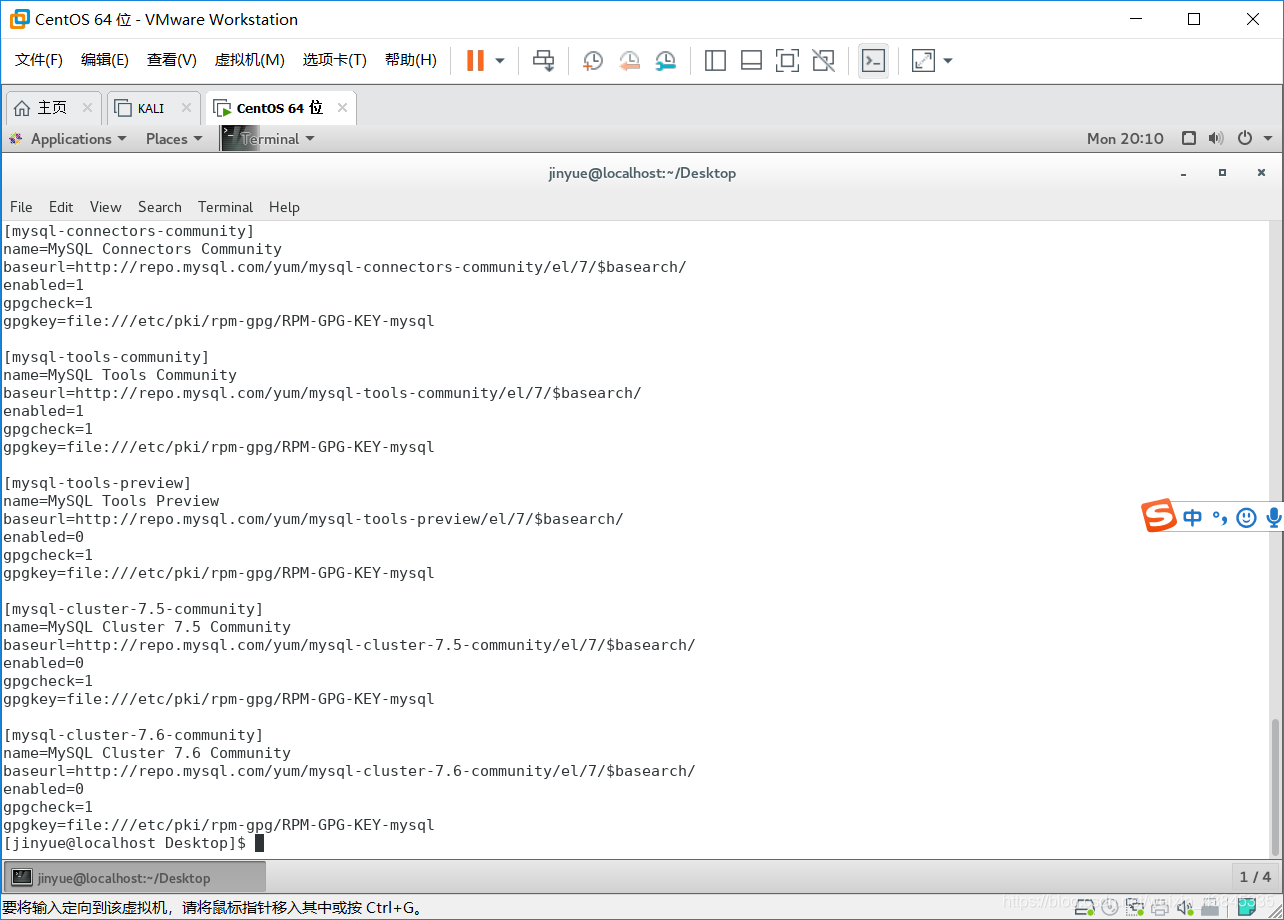Open the 虚拟机(M) menu
Image resolution: width=1284 pixels, height=920 pixels.
click(x=249, y=60)
